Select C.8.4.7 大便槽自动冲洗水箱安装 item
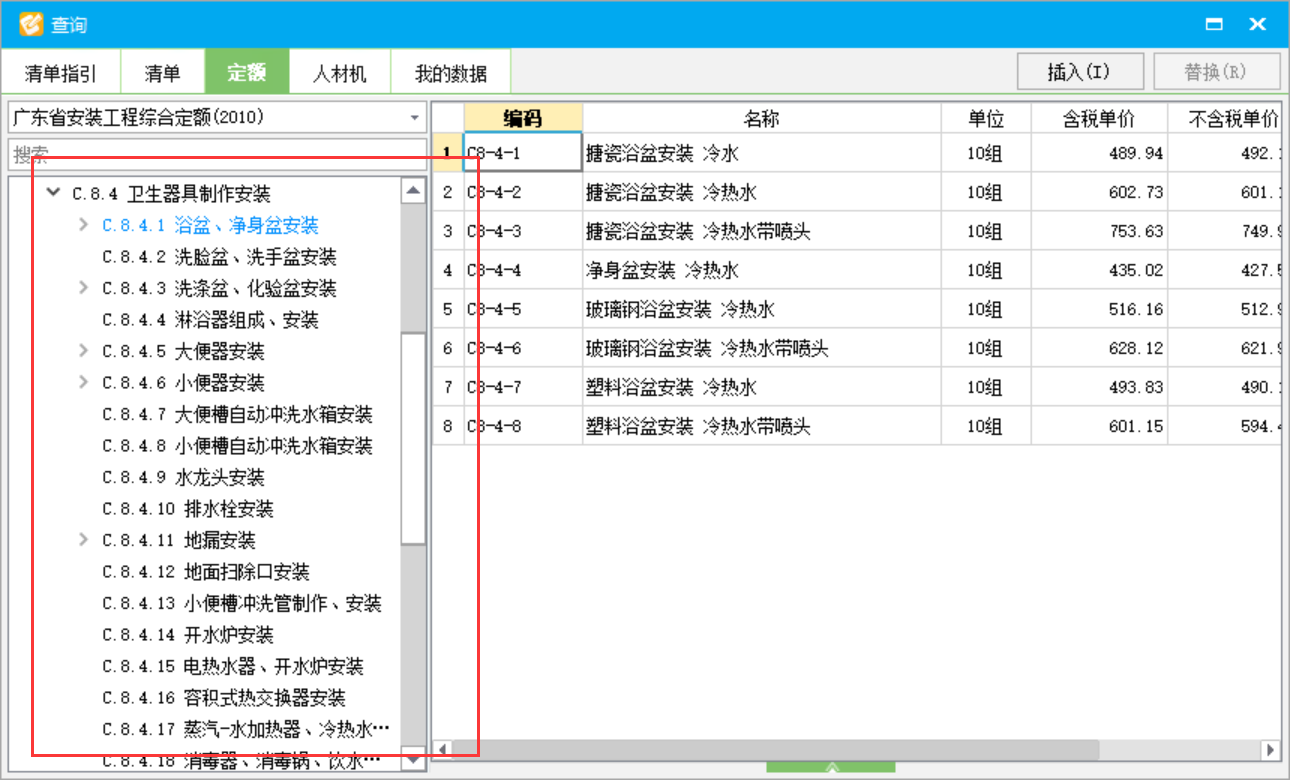 coord(237,414)
